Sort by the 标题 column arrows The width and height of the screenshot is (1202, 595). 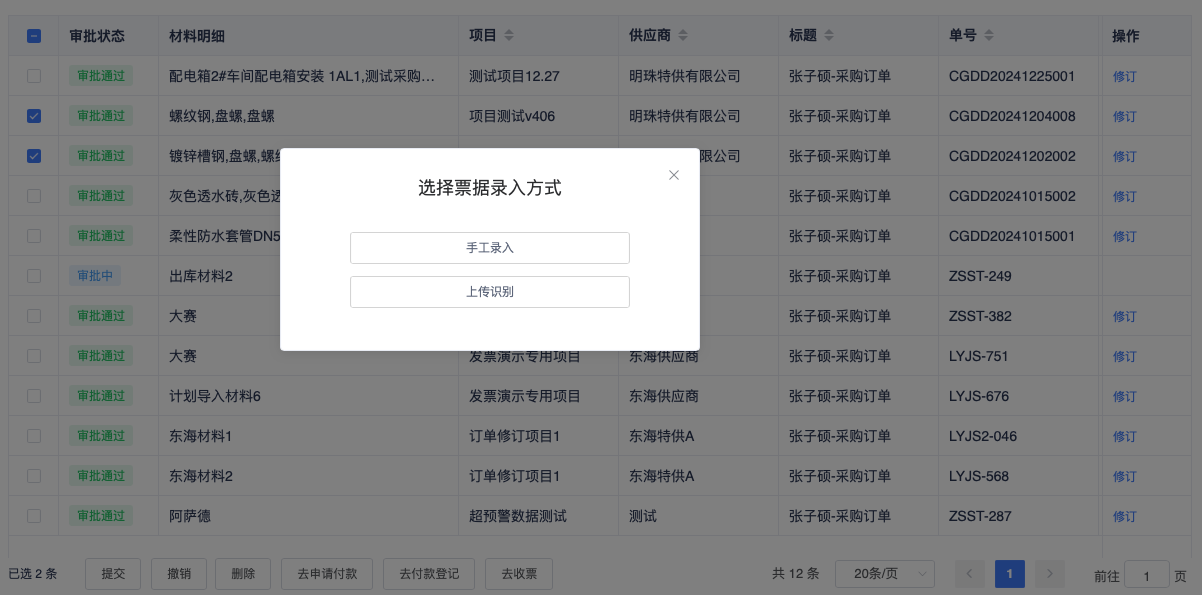point(829,36)
